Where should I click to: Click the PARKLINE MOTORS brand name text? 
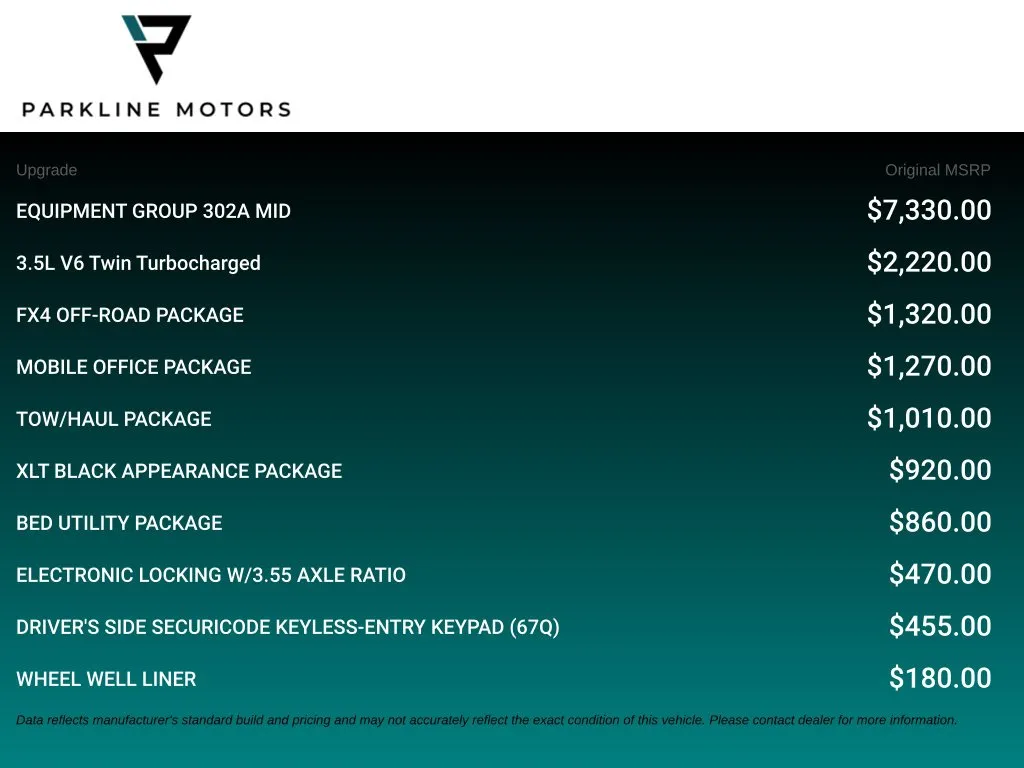tap(156, 109)
